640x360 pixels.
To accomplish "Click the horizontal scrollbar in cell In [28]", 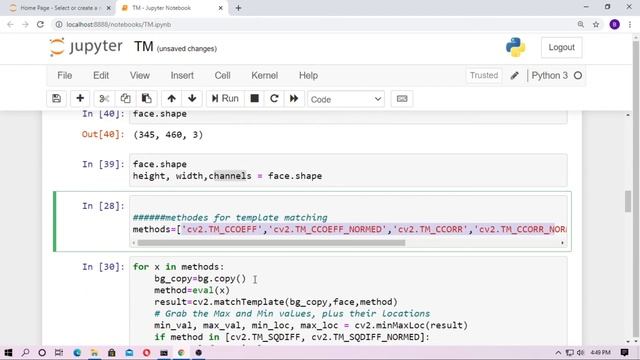I will (x=271, y=243).
